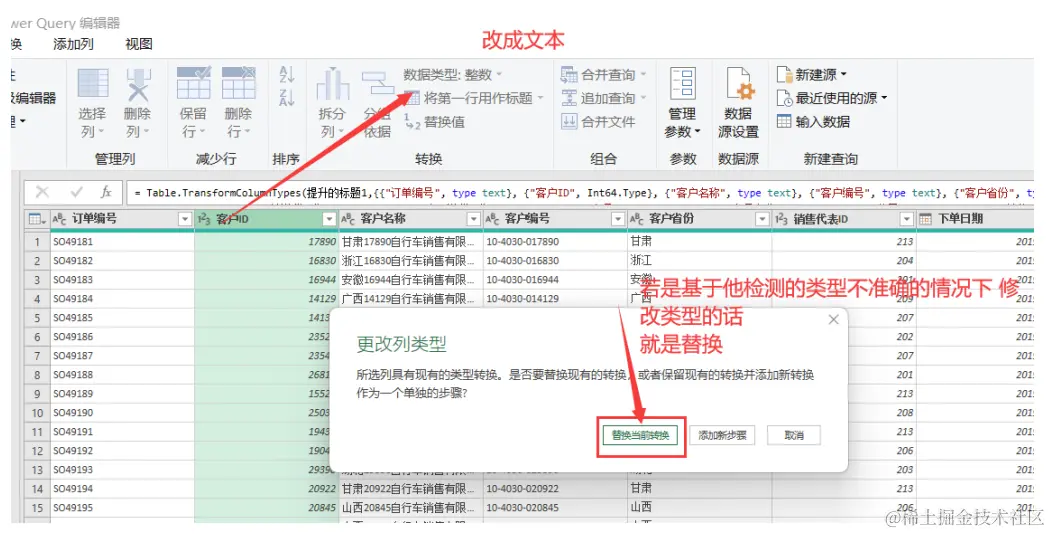
Task: Click customer ID cell 17890
Action: click(x=267, y=241)
